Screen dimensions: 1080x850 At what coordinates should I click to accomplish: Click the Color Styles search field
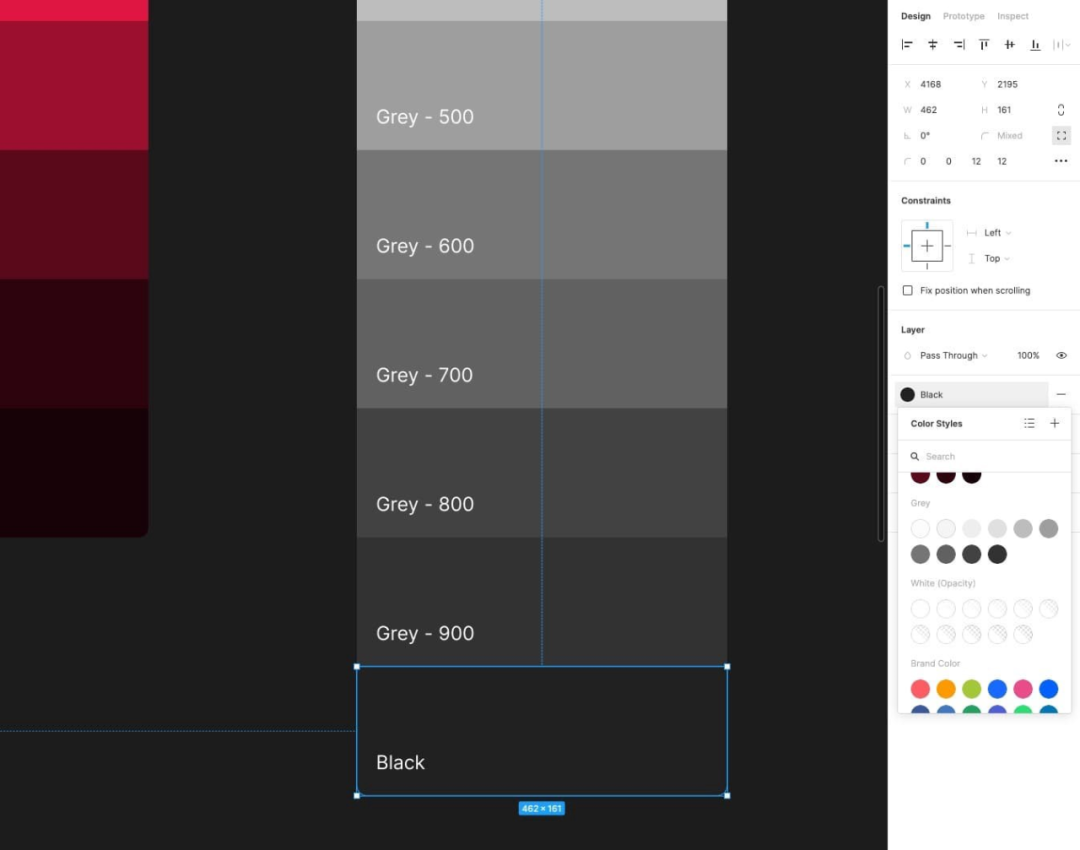point(984,456)
